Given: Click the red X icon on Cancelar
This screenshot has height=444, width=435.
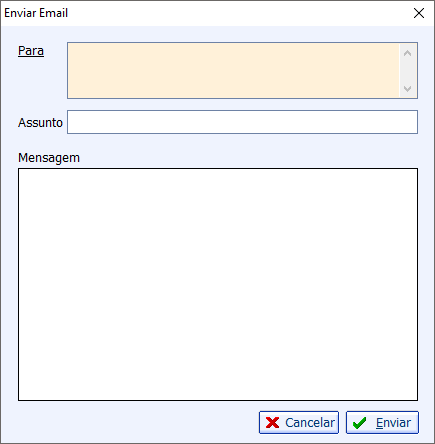Looking at the screenshot, I should point(273,423).
